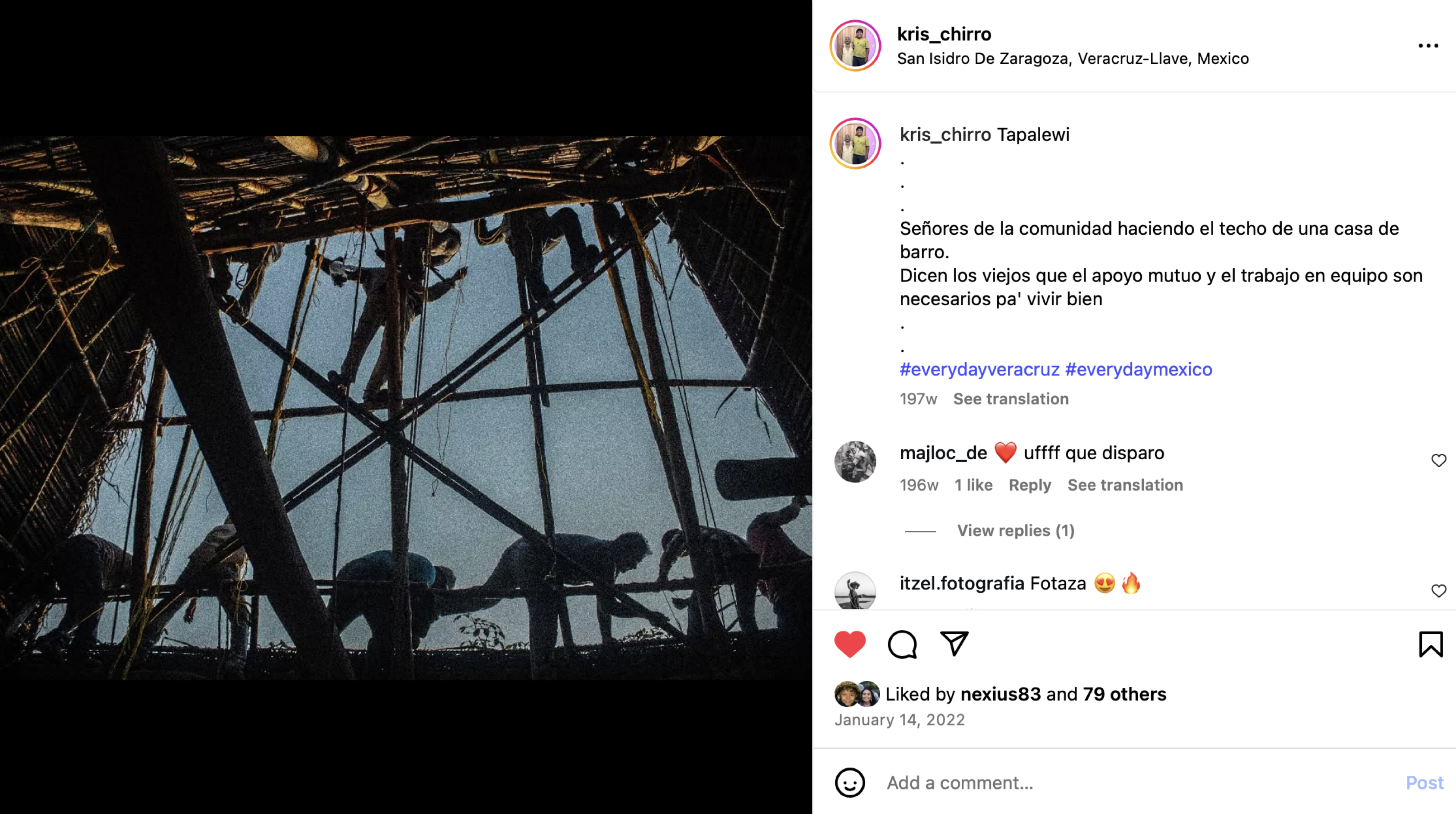Screen dimensions: 1456x814
Task: Open kris_chirro profile picture in header
Action: coord(855,46)
